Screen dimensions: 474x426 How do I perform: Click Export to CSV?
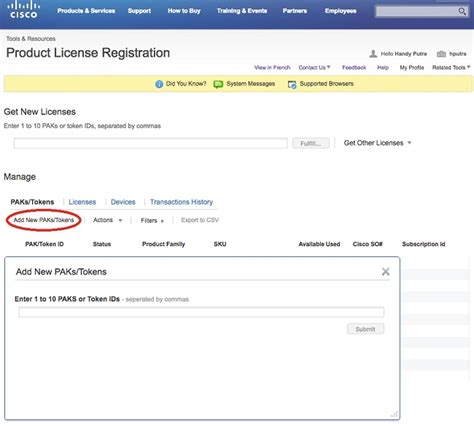point(200,220)
